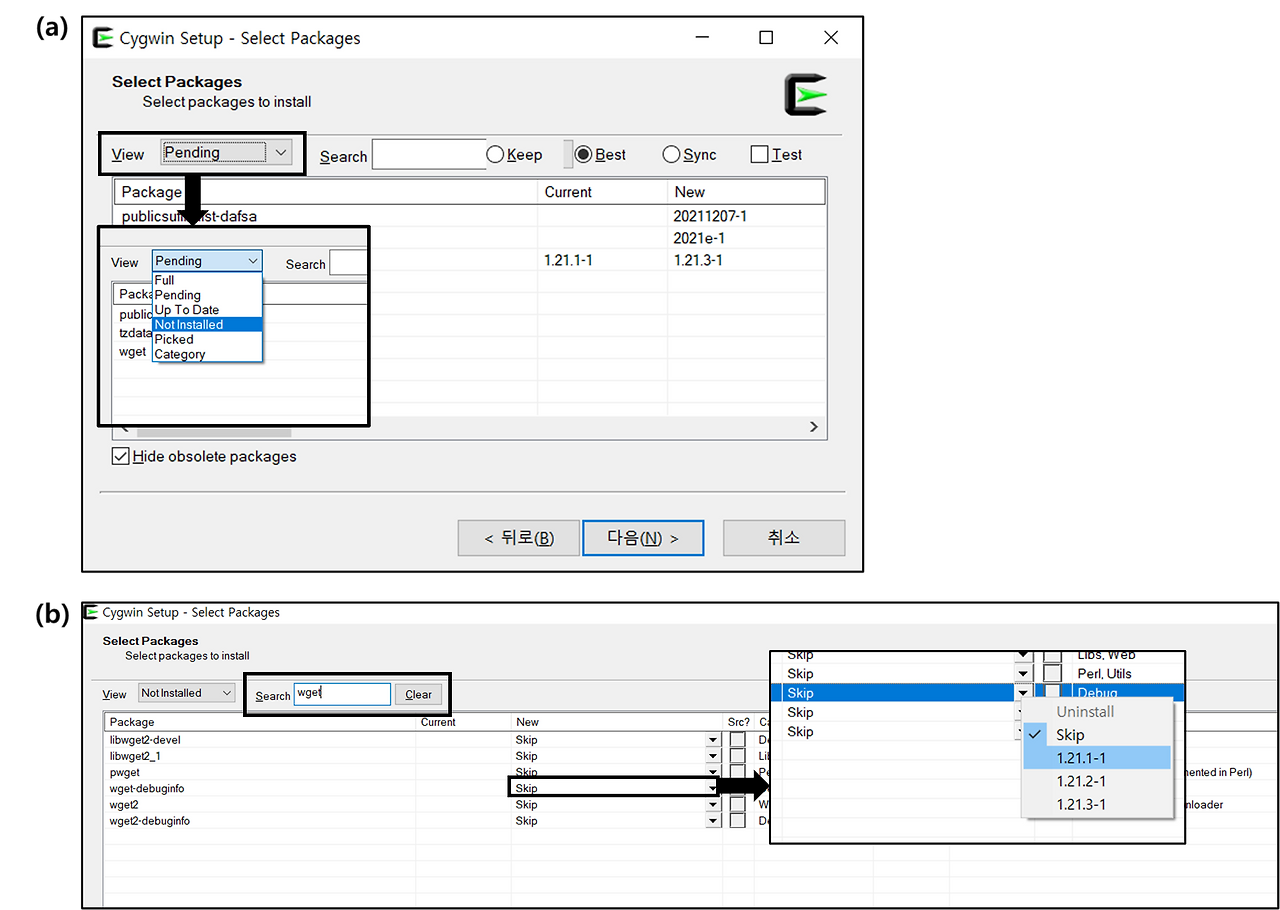Select Not Installed from the View list

click(x=189, y=324)
